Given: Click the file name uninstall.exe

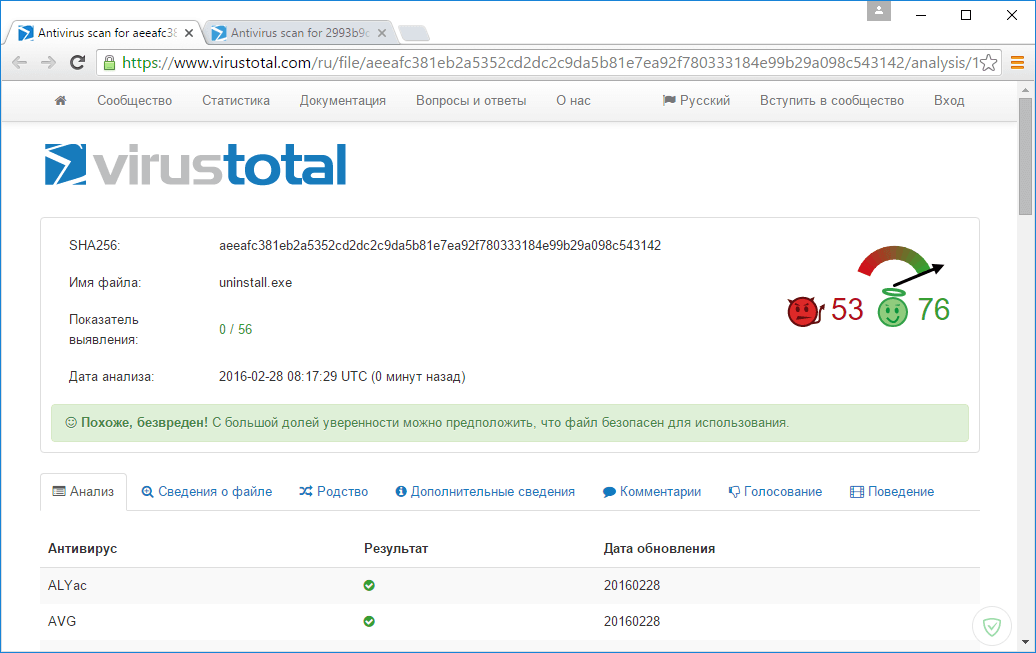Looking at the screenshot, I should pyautogui.click(x=256, y=283).
